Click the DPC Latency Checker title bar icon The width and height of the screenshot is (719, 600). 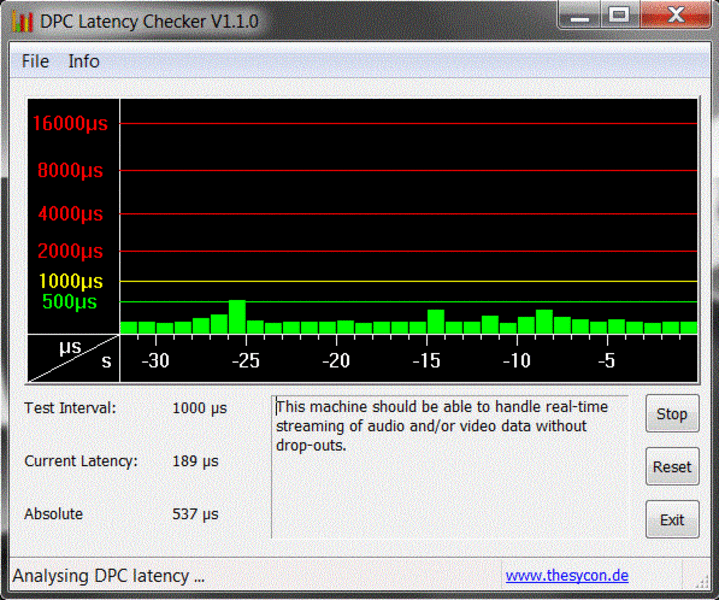[x=23, y=22]
